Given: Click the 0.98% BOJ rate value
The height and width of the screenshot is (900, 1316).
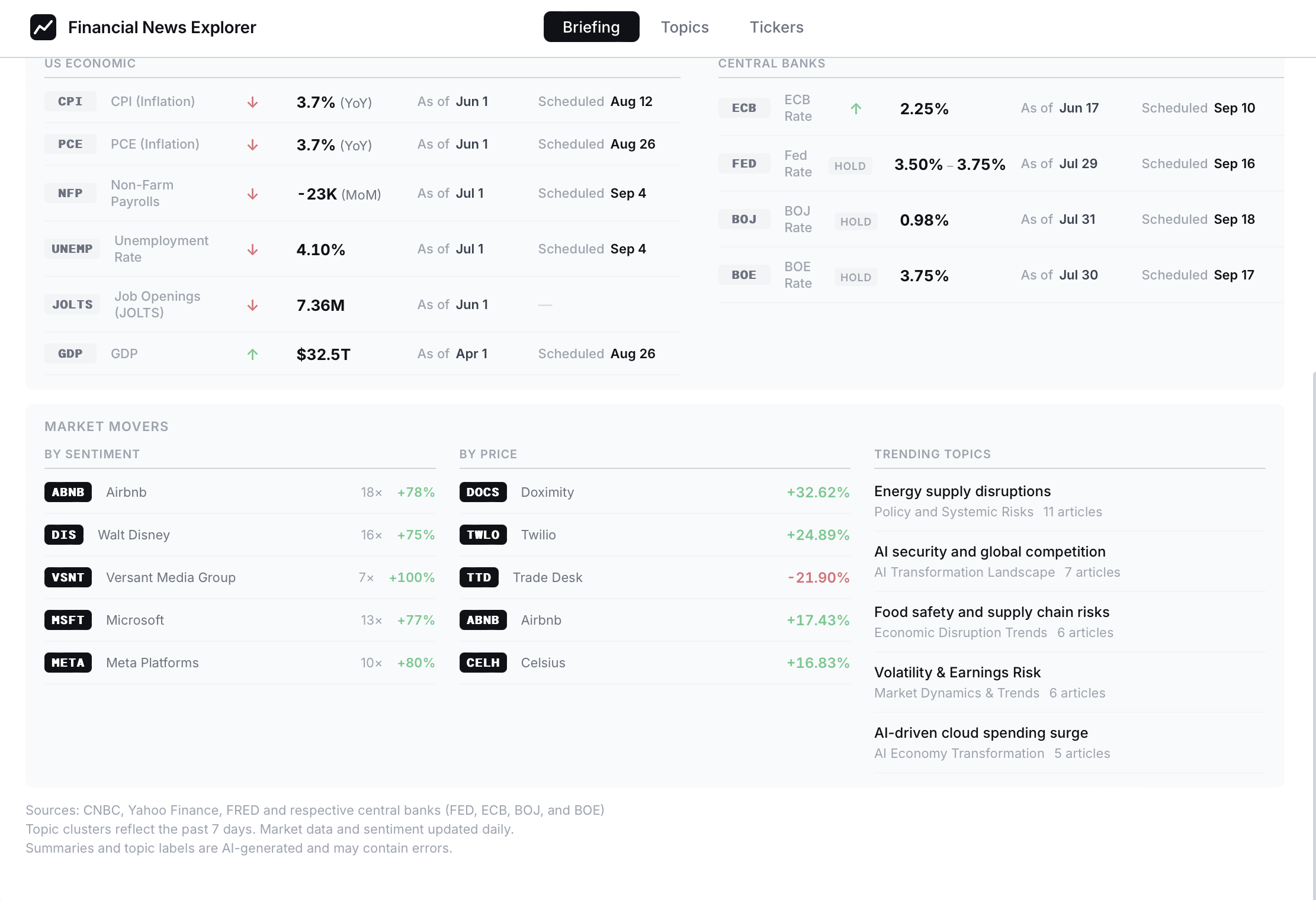Looking at the screenshot, I should click(x=924, y=220).
